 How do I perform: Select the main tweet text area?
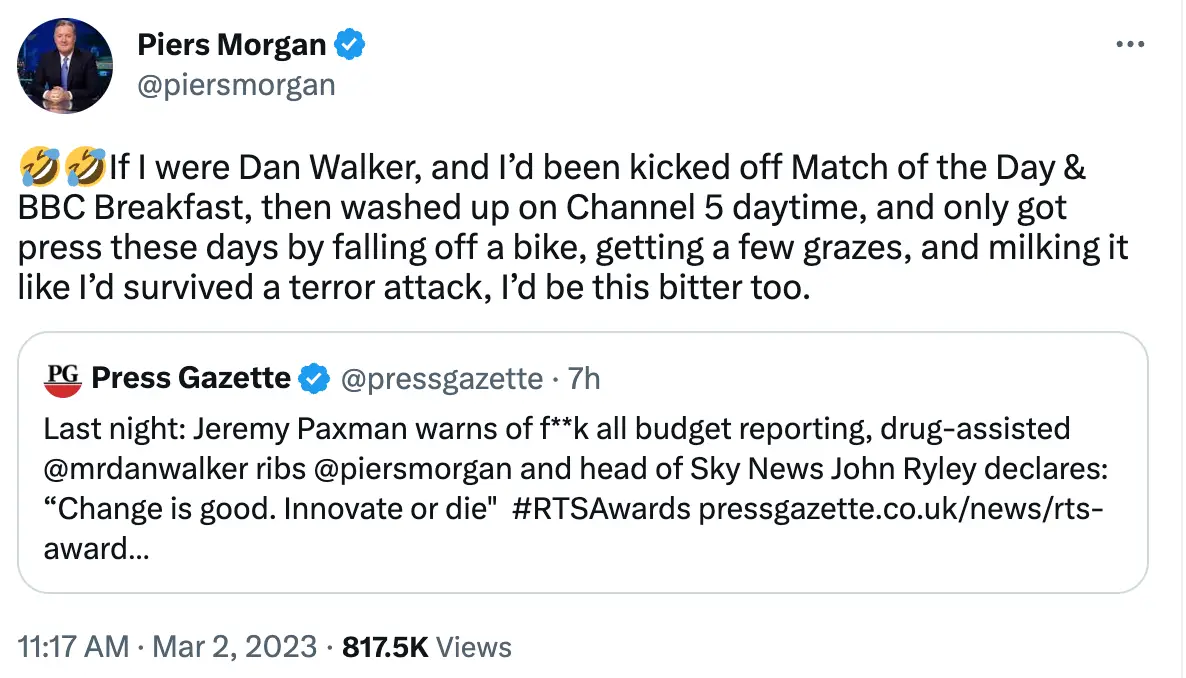[570, 227]
